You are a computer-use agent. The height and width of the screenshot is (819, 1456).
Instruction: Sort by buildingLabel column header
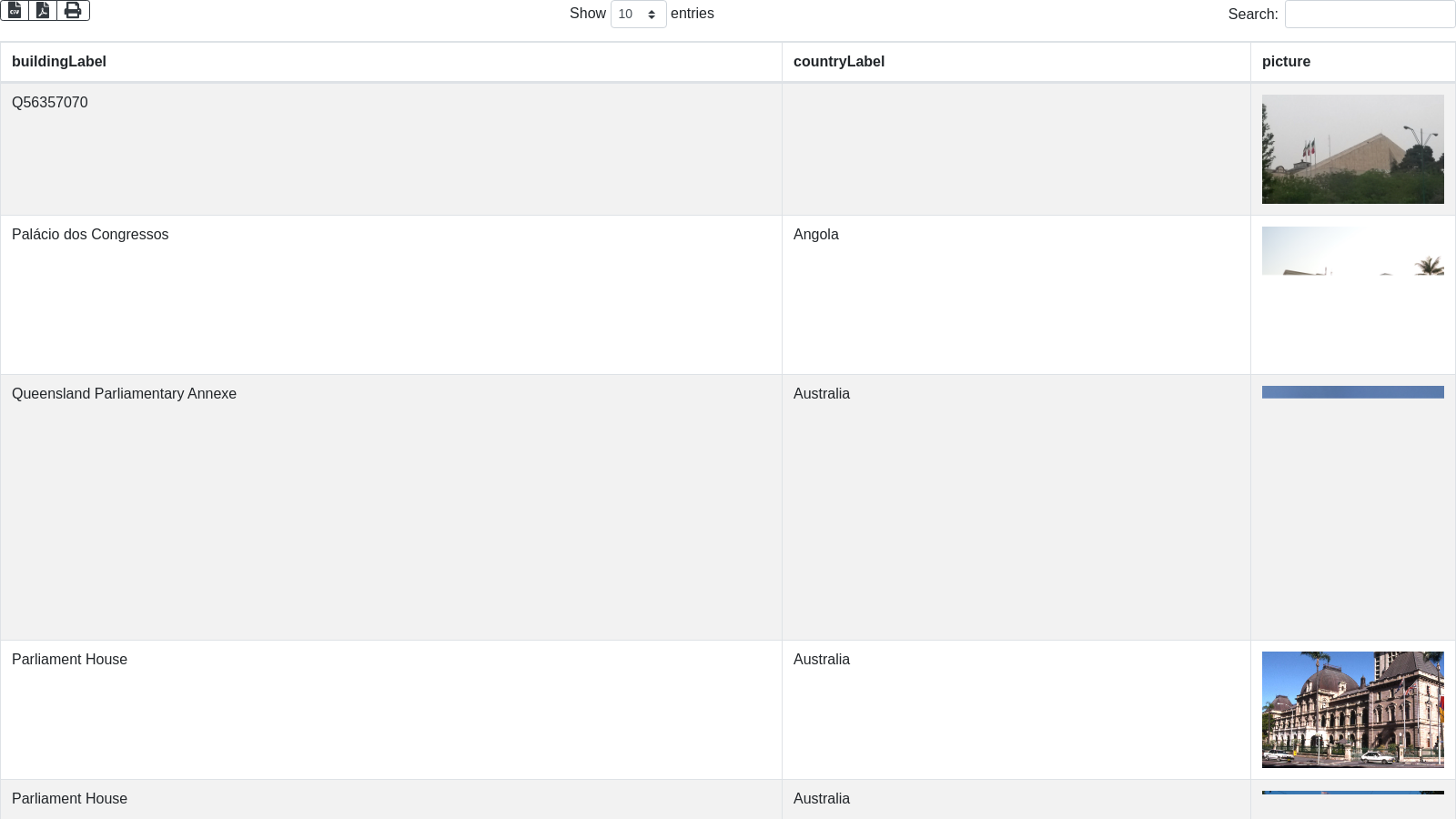click(x=59, y=62)
